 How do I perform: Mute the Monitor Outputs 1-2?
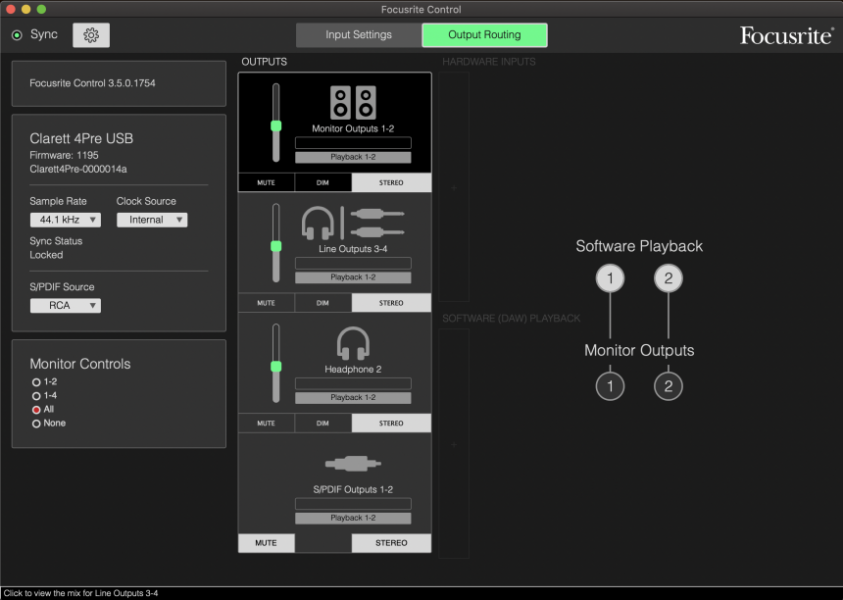tap(266, 182)
